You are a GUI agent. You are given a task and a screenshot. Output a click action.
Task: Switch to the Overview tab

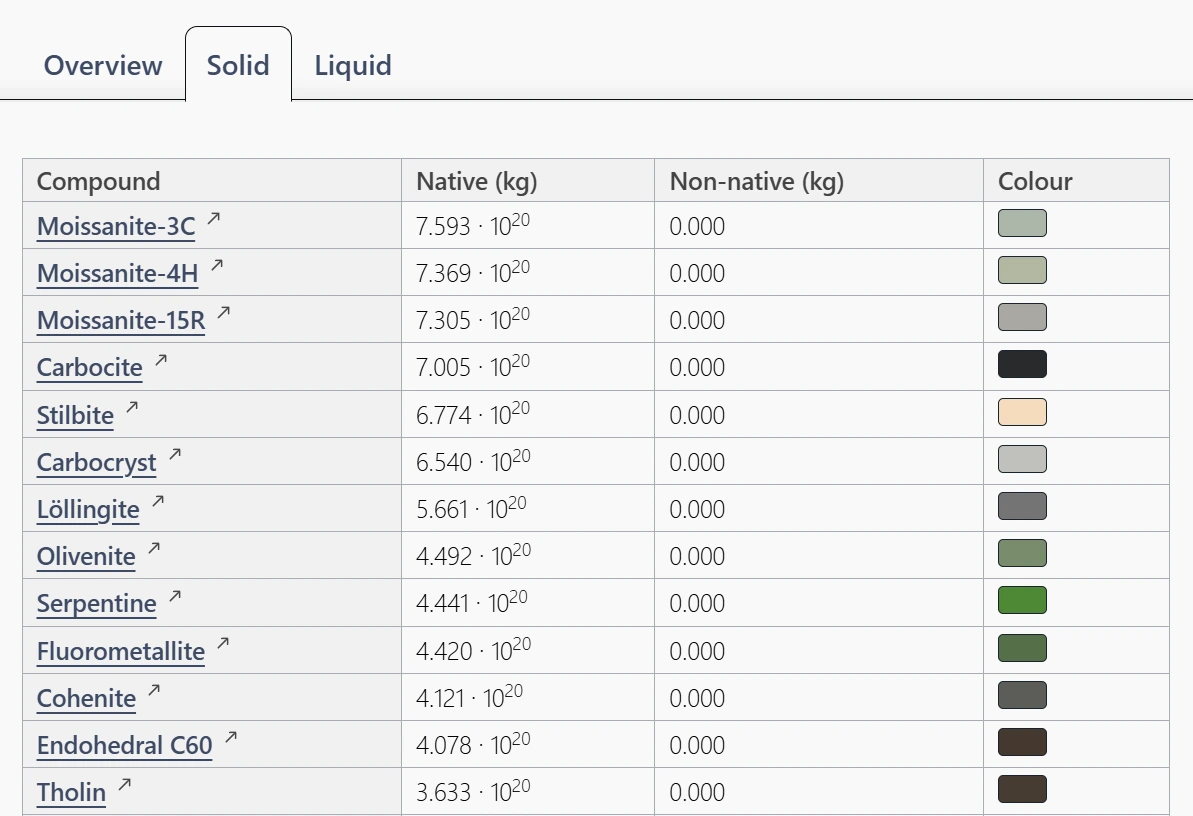(x=103, y=65)
